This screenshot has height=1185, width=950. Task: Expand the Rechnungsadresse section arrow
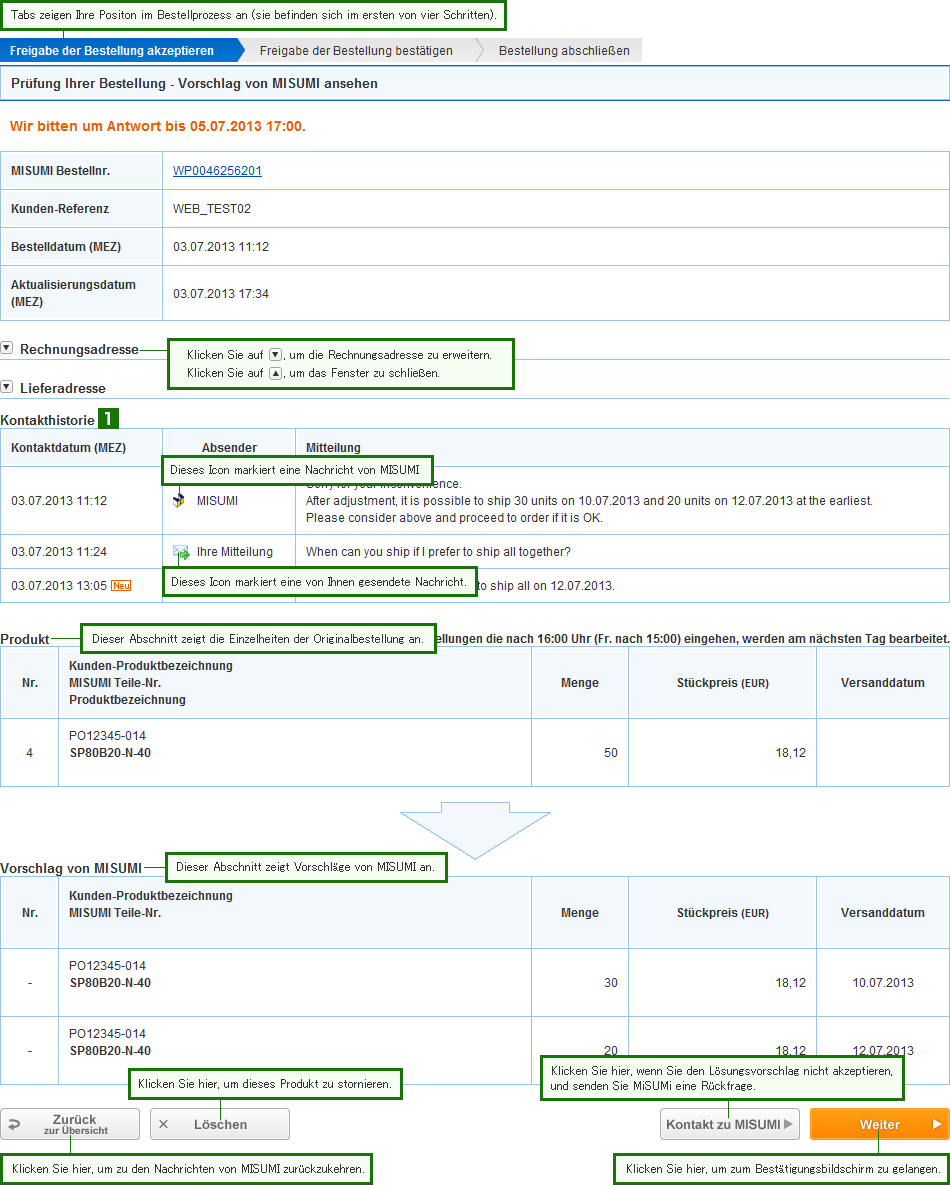pos(7,348)
